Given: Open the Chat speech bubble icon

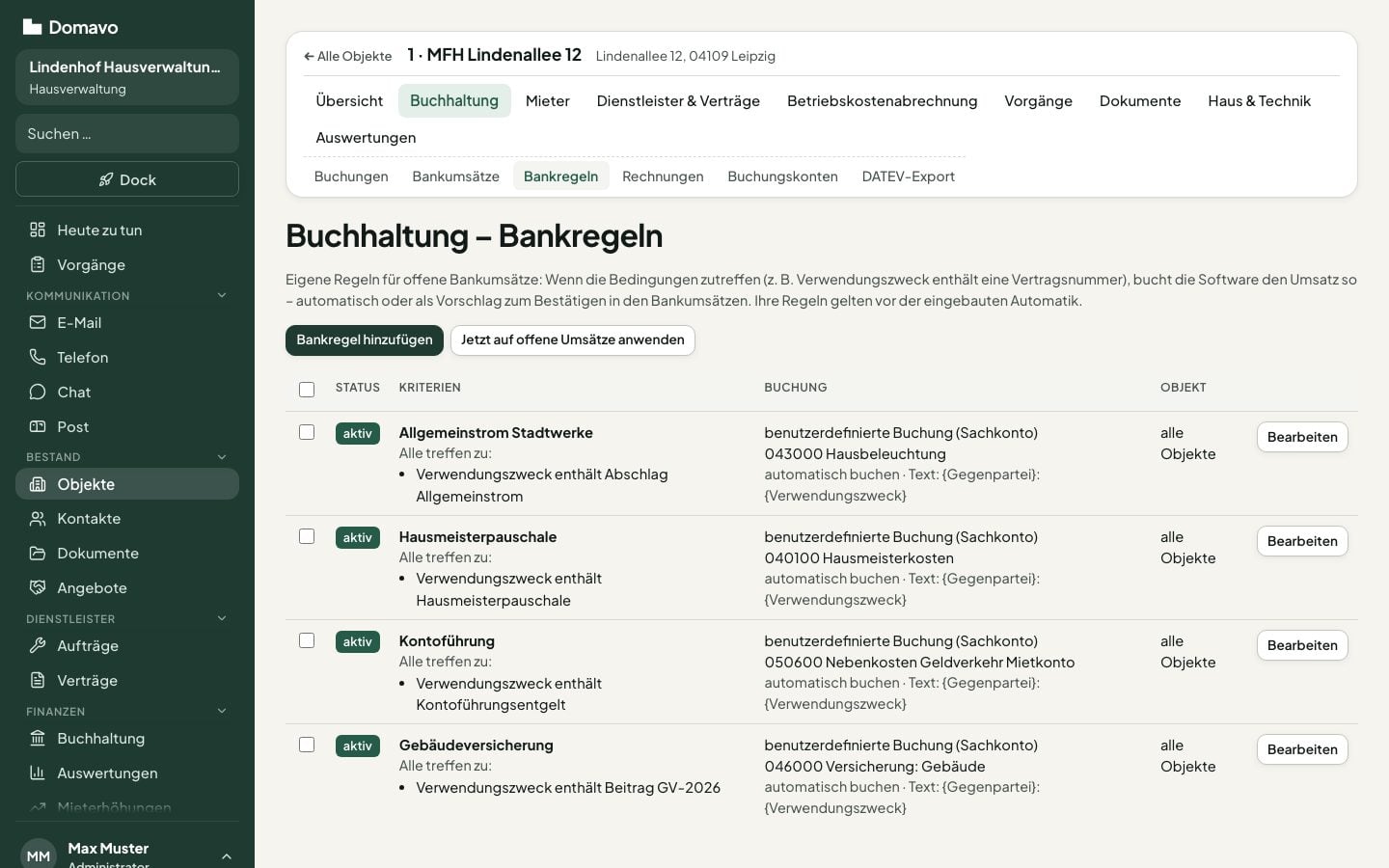Looking at the screenshot, I should coord(38,392).
